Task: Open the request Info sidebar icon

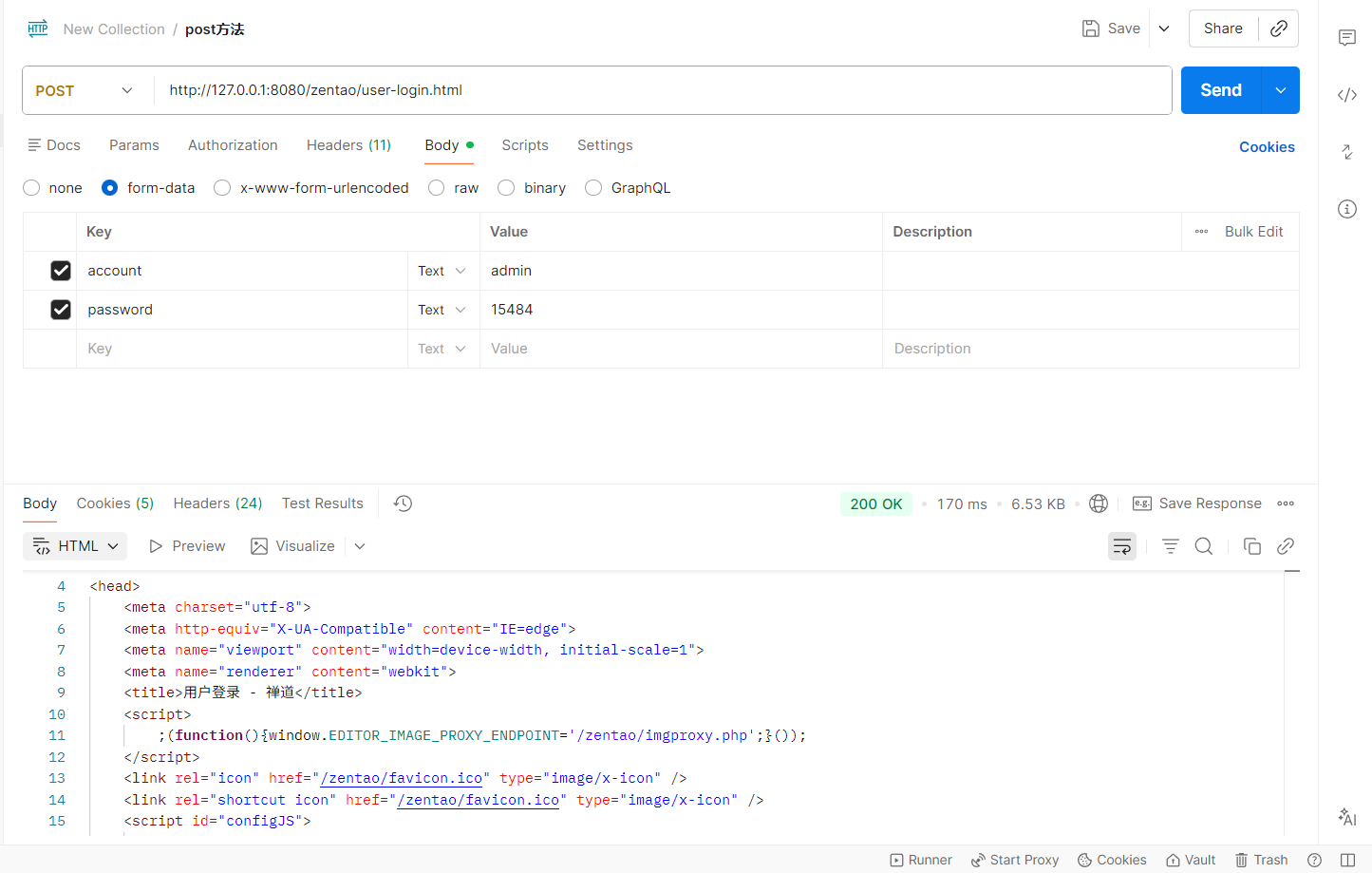Action: click(1346, 209)
